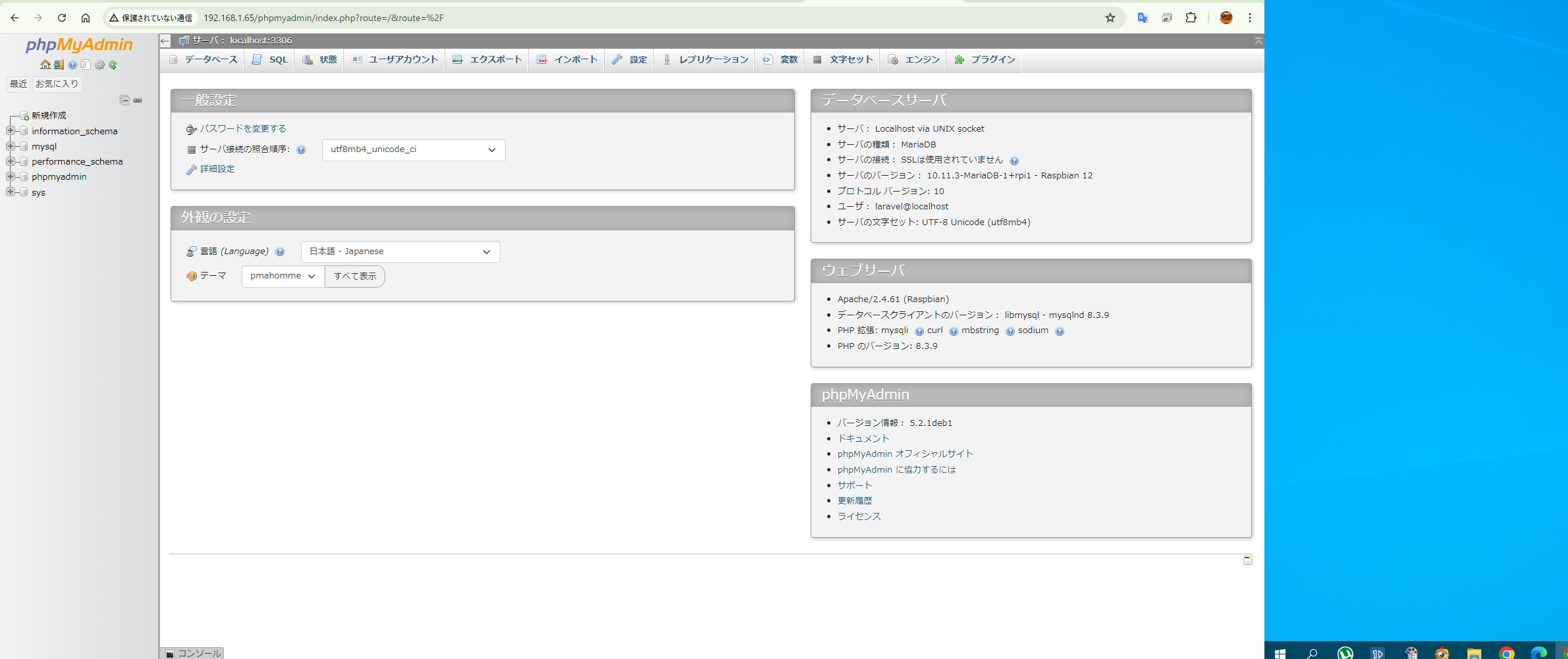Go to phpMyAdmin home via house icon

click(45, 65)
